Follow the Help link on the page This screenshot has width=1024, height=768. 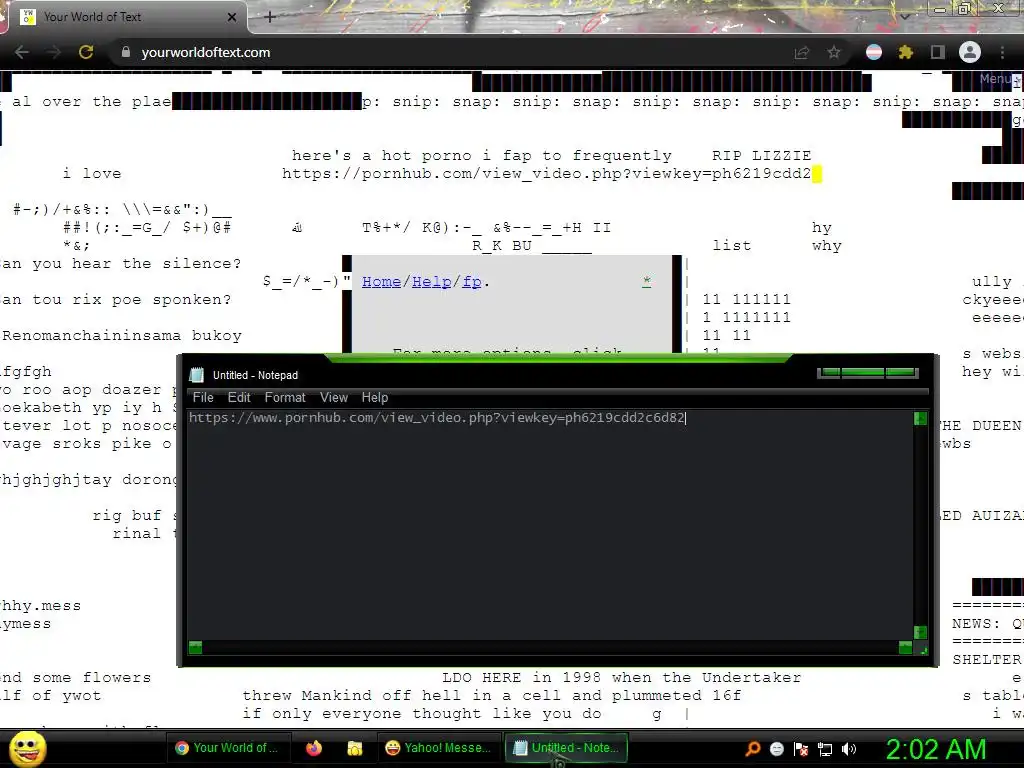tap(431, 282)
